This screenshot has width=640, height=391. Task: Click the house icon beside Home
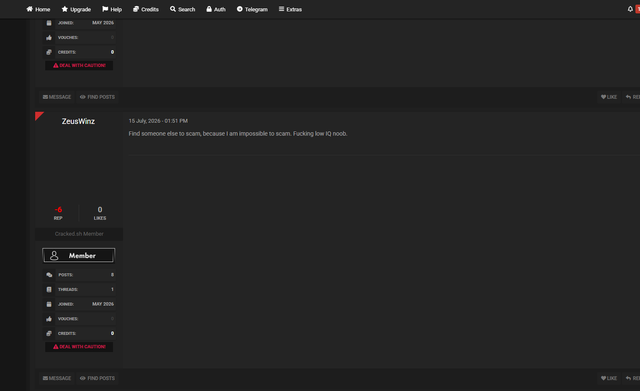pyautogui.click(x=29, y=9)
